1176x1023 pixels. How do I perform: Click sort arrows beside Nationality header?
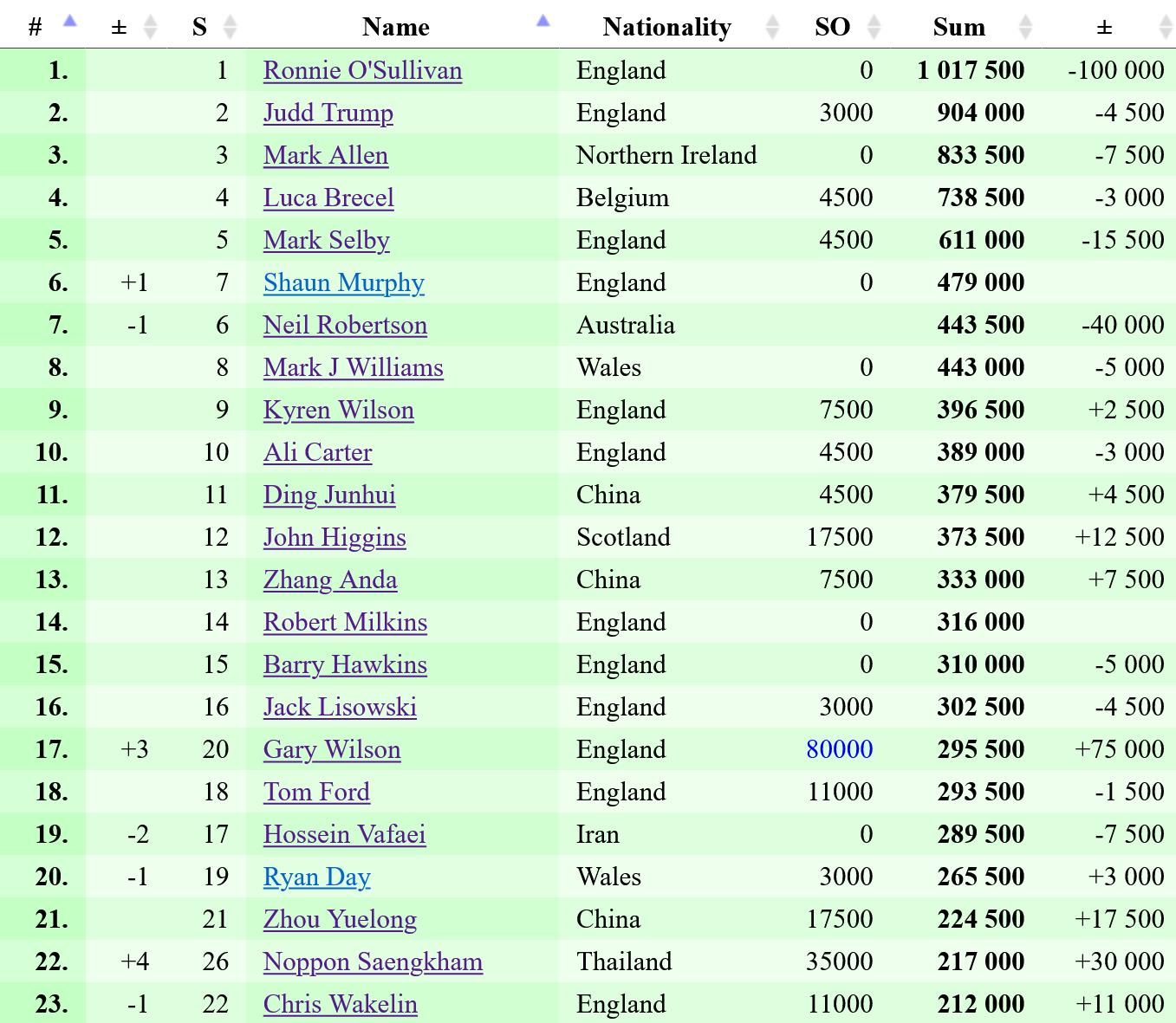pyautogui.click(x=773, y=27)
